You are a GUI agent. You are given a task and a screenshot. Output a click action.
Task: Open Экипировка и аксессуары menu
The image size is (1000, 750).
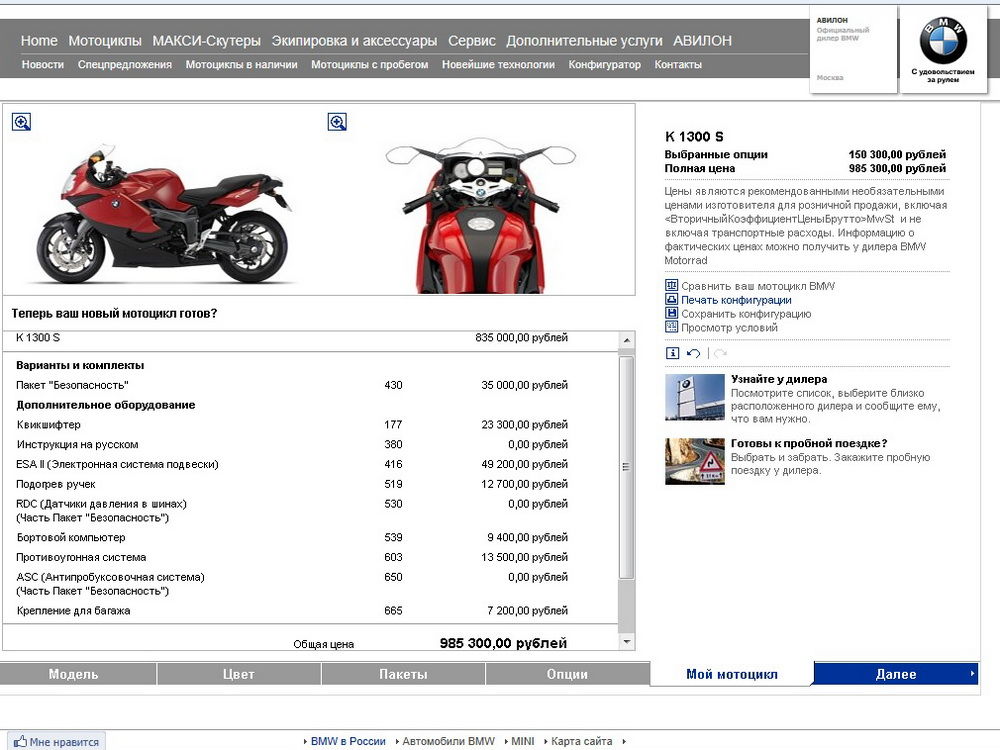355,41
